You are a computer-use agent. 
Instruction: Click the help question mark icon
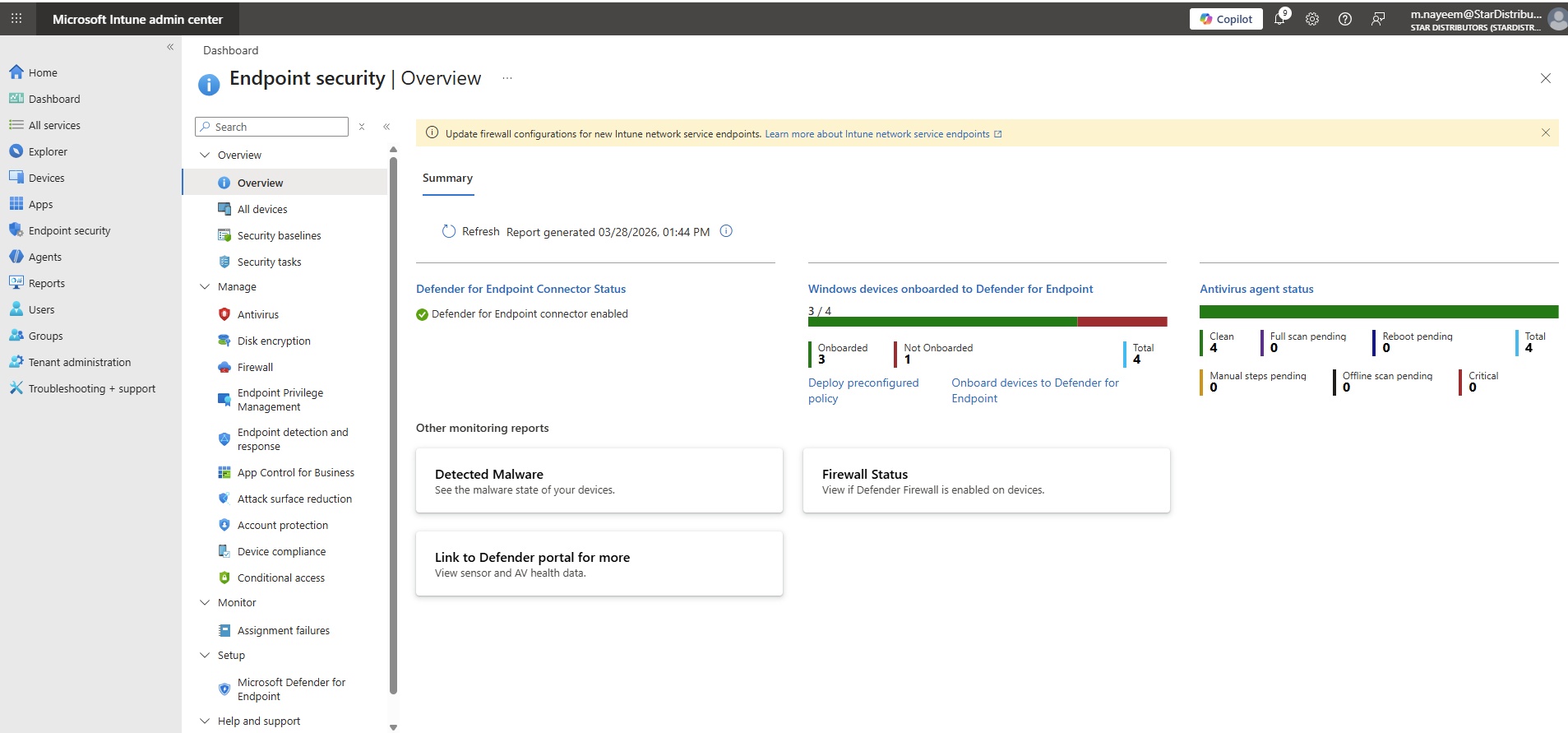1345,19
